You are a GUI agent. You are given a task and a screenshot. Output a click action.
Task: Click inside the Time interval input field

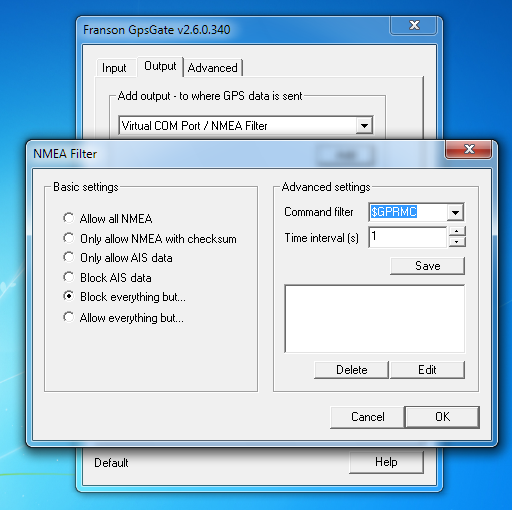point(407,237)
